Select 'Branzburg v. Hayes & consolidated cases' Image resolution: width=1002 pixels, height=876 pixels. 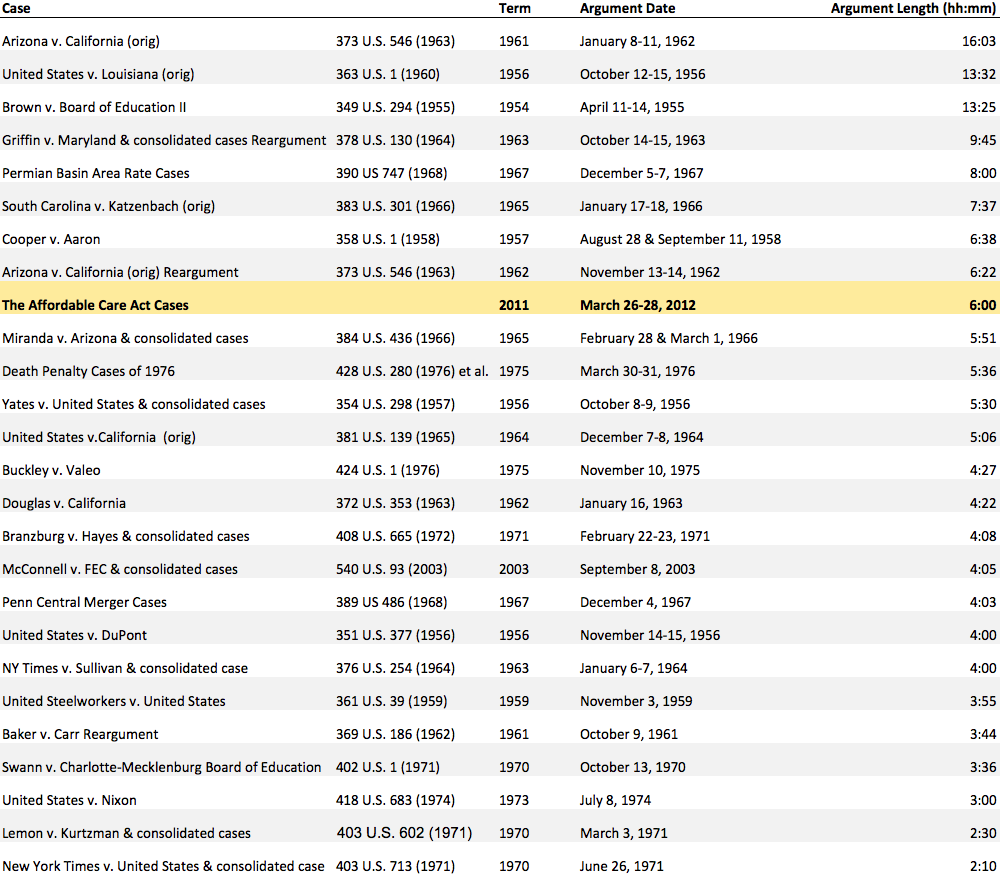point(126,537)
